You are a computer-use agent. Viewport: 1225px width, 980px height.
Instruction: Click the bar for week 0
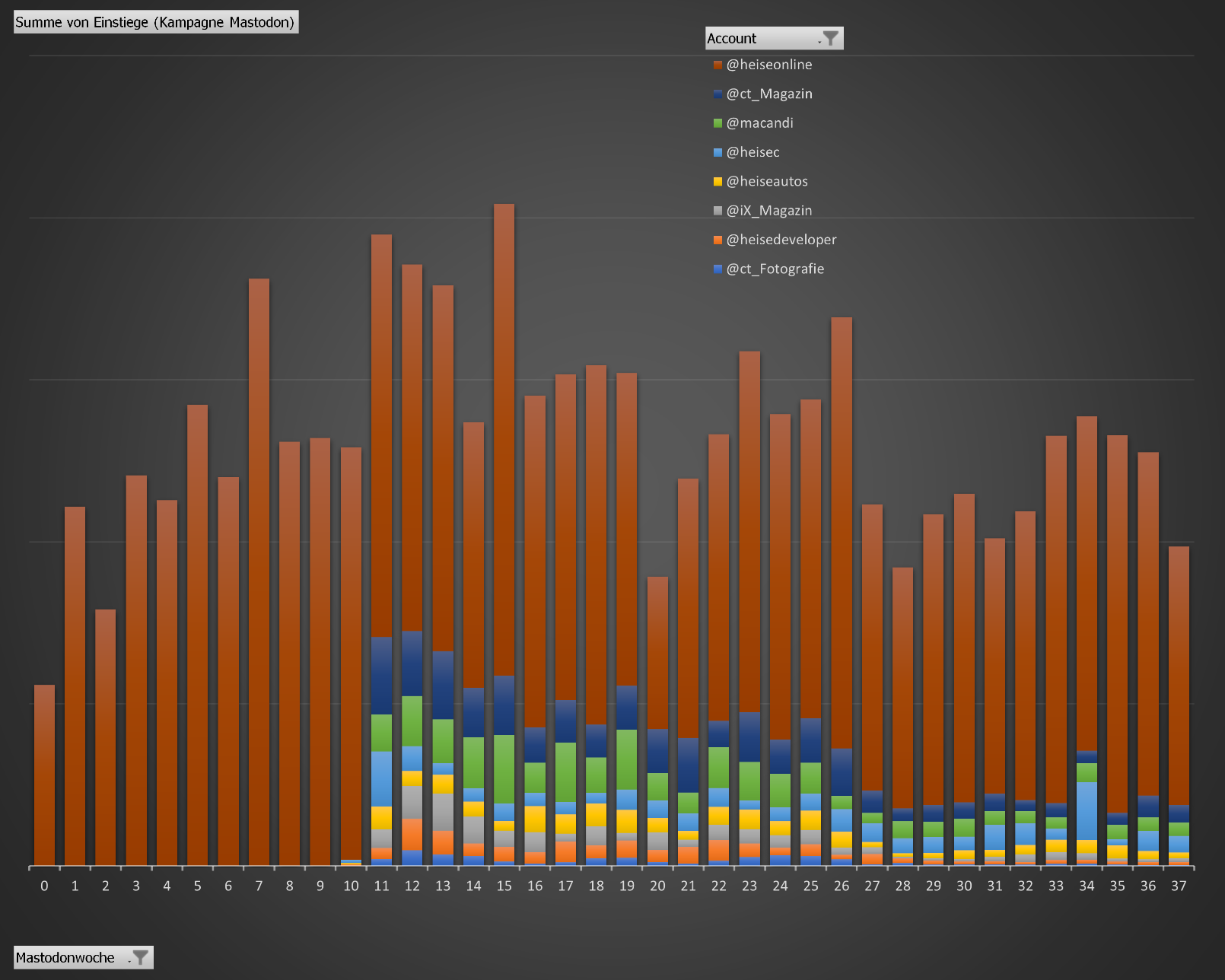(x=44, y=775)
